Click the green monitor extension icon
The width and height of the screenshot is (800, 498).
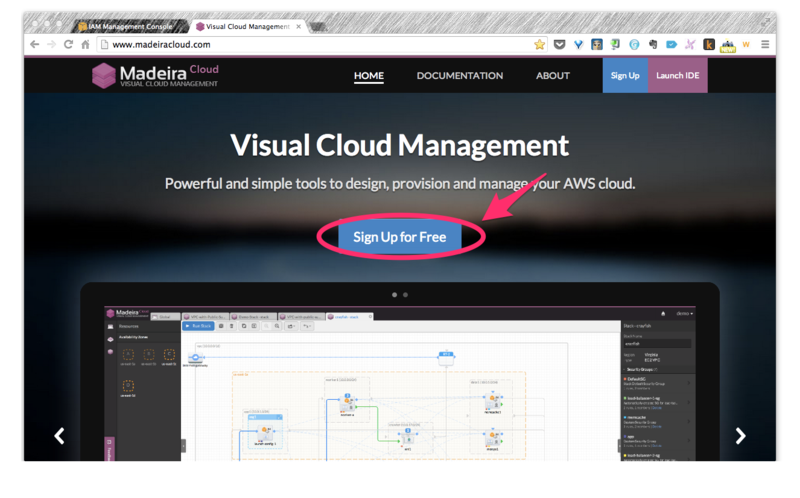coord(615,44)
